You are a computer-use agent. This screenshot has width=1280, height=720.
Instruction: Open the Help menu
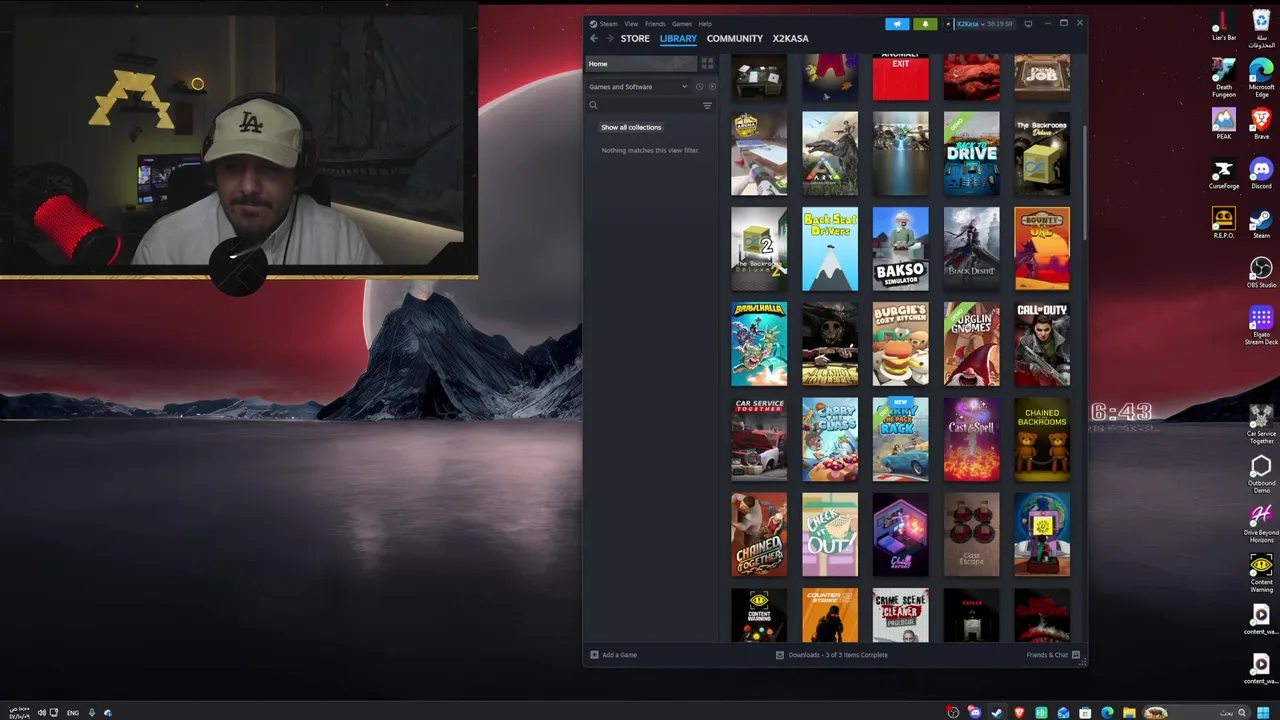[x=705, y=24]
